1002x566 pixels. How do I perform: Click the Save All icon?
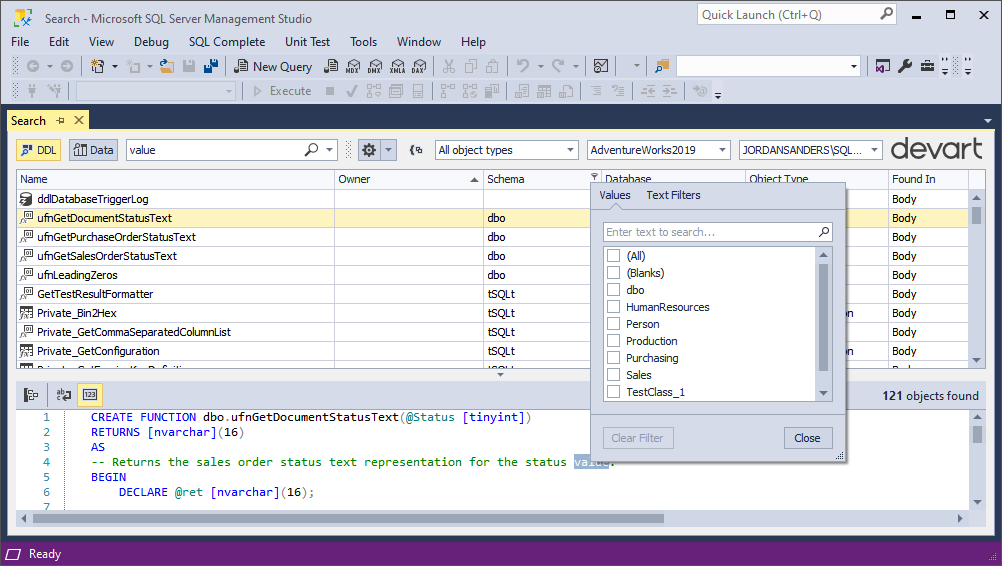pyautogui.click(x=211, y=66)
